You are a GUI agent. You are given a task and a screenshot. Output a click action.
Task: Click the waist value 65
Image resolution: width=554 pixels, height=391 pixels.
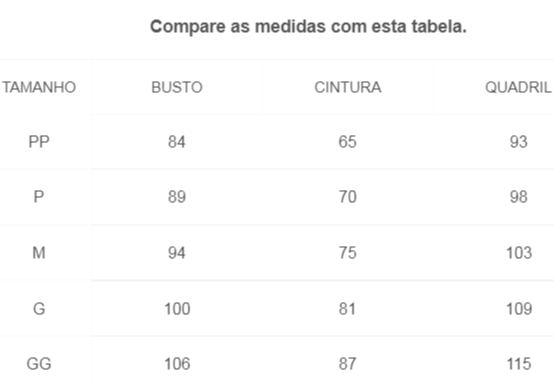click(x=348, y=142)
